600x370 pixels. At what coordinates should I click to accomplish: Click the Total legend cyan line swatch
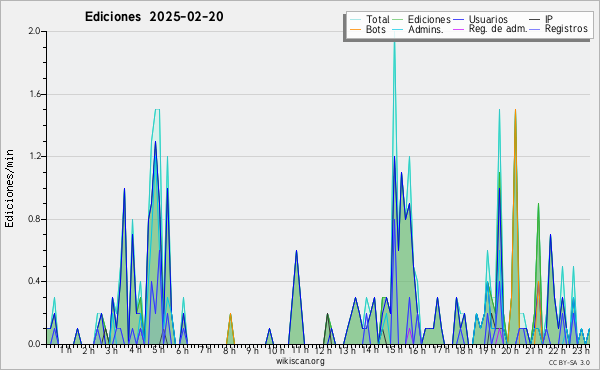coord(355,20)
